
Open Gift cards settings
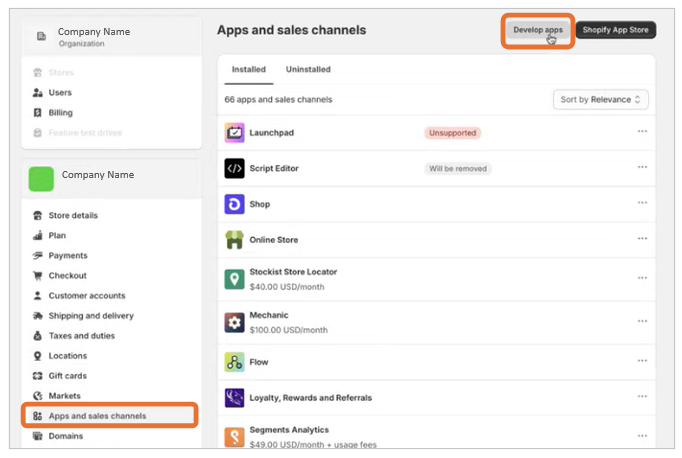point(67,375)
